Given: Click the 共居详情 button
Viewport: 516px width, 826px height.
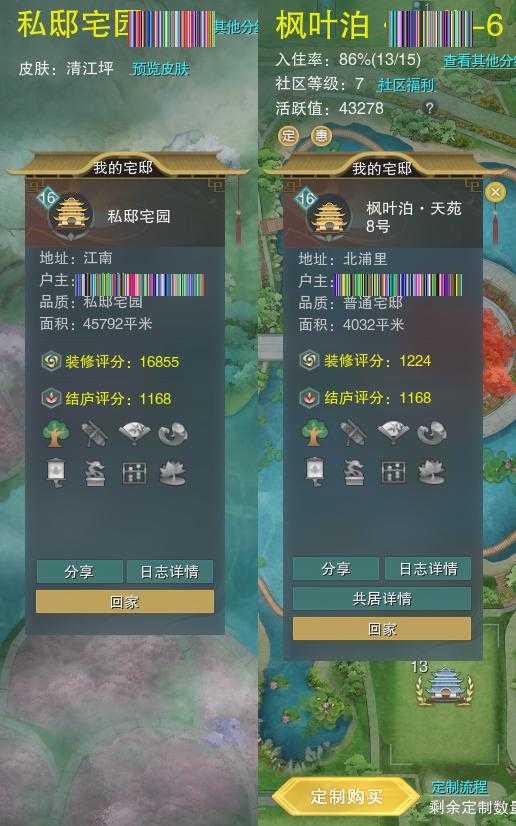Looking at the screenshot, I should (x=382, y=598).
